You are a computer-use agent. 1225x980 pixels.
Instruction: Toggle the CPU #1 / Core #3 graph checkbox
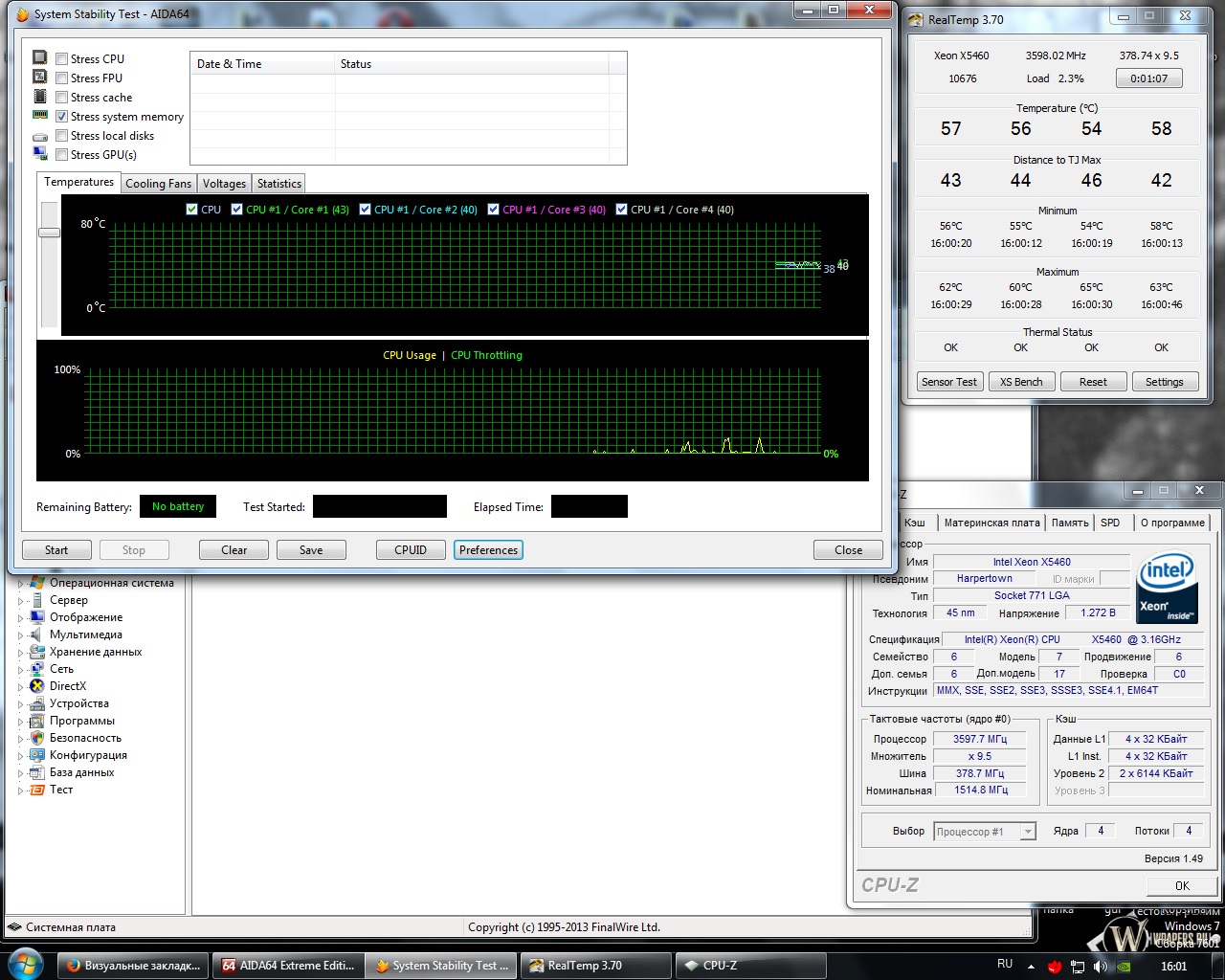pyautogui.click(x=493, y=210)
